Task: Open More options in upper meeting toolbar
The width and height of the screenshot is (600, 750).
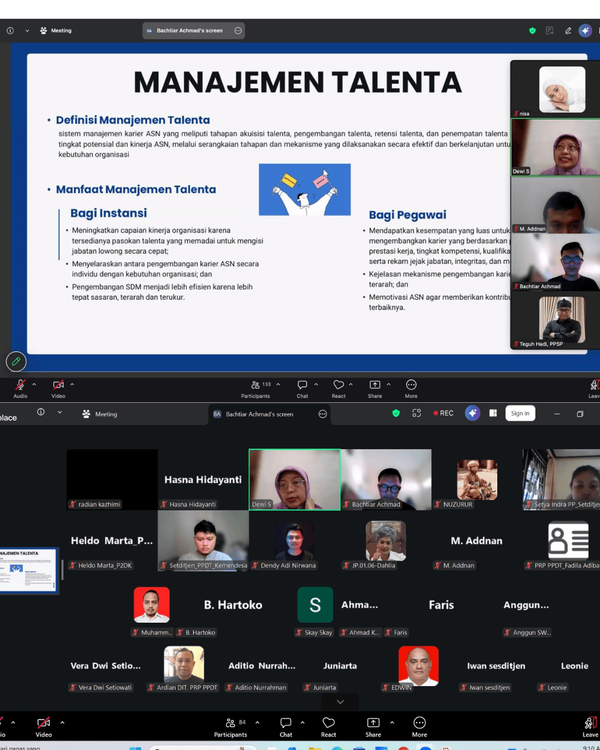Action: tap(411, 389)
